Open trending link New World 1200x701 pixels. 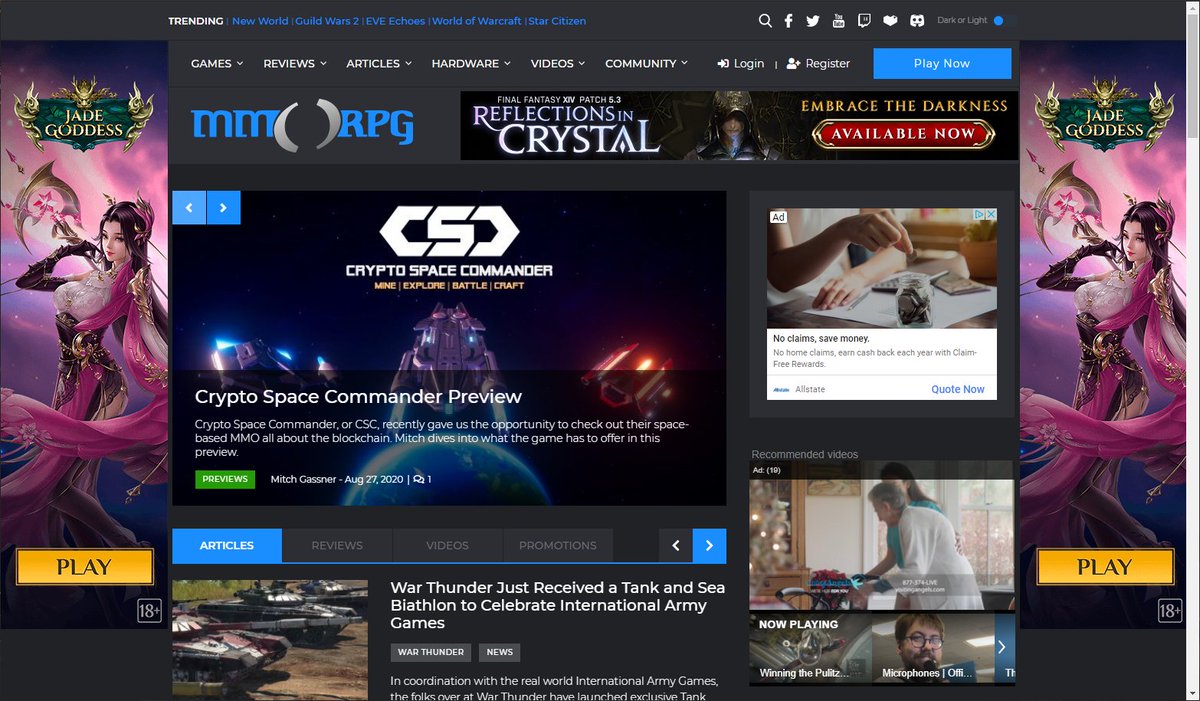(260, 21)
